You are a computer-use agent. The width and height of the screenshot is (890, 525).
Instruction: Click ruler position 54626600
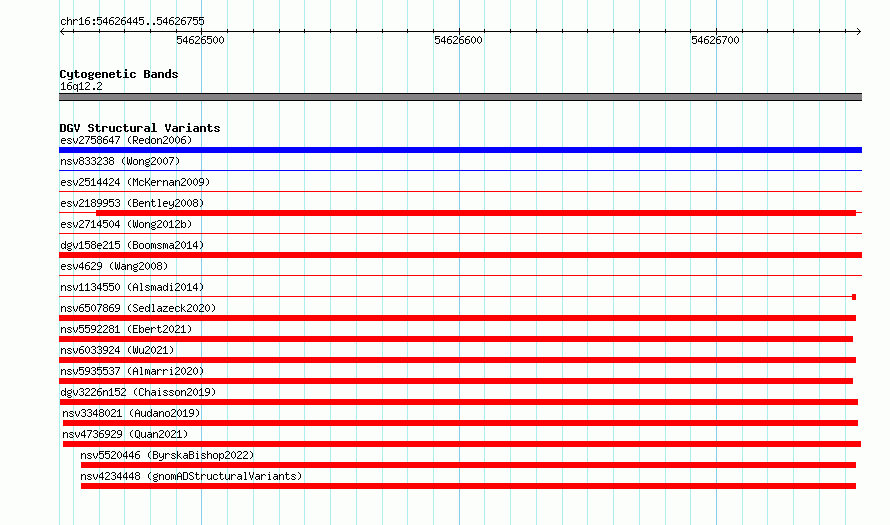458,40
